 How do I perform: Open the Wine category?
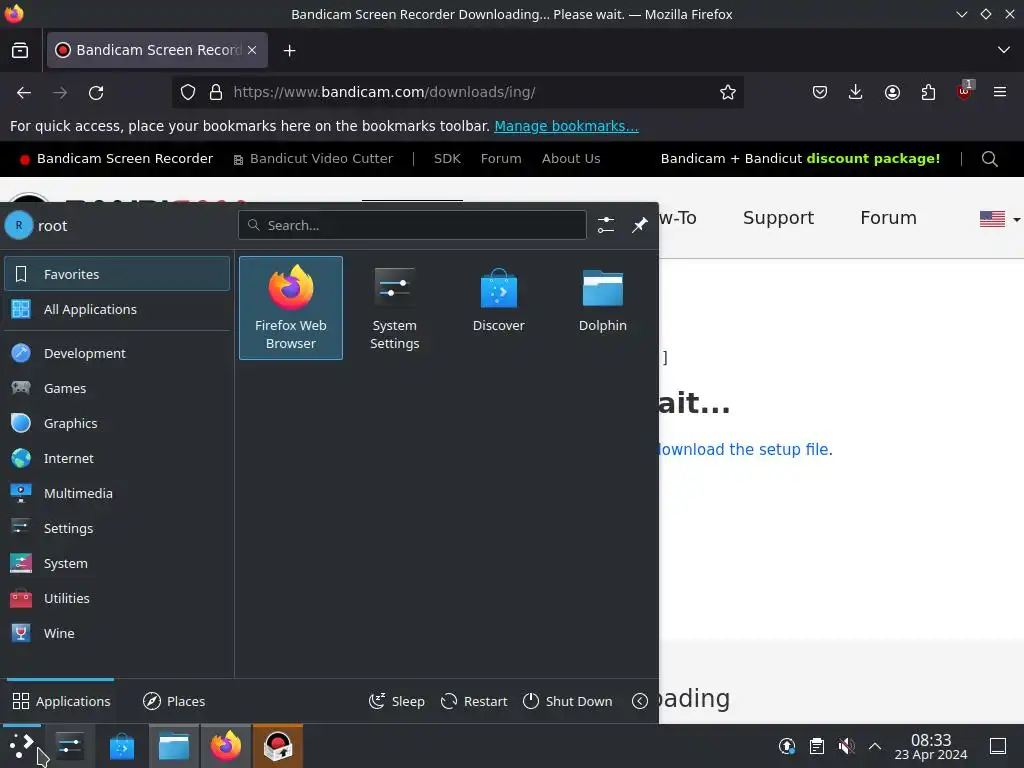[117, 633]
